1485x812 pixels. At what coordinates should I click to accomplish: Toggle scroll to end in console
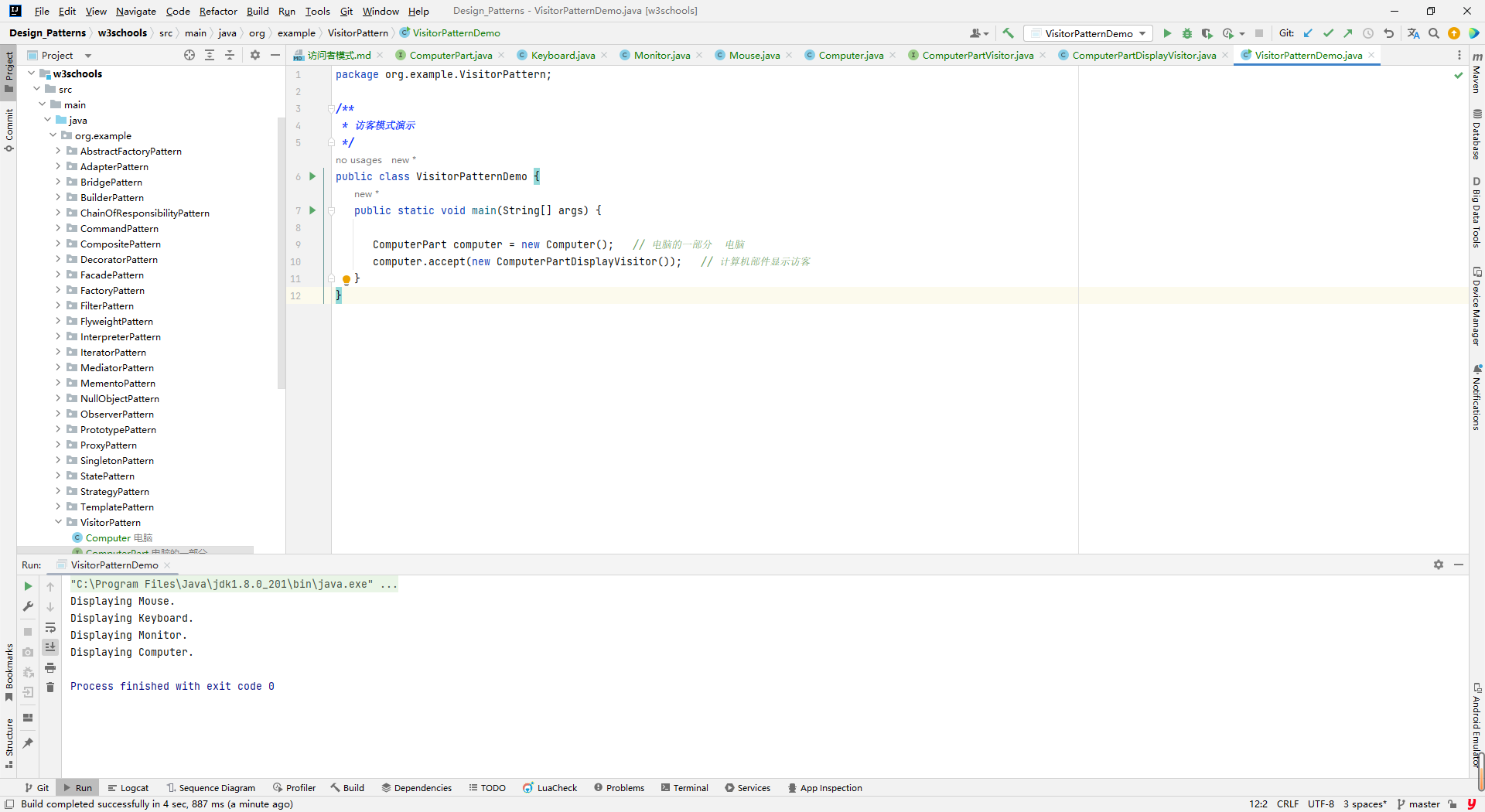(x=50, y=647)
